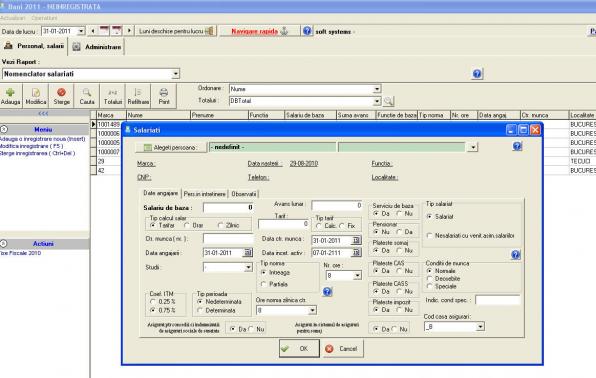Image resolution: width=596 pixels, height=378 pixels.
Task: Click Adauga o inregistrare noua link
Action: pos(43,139)
